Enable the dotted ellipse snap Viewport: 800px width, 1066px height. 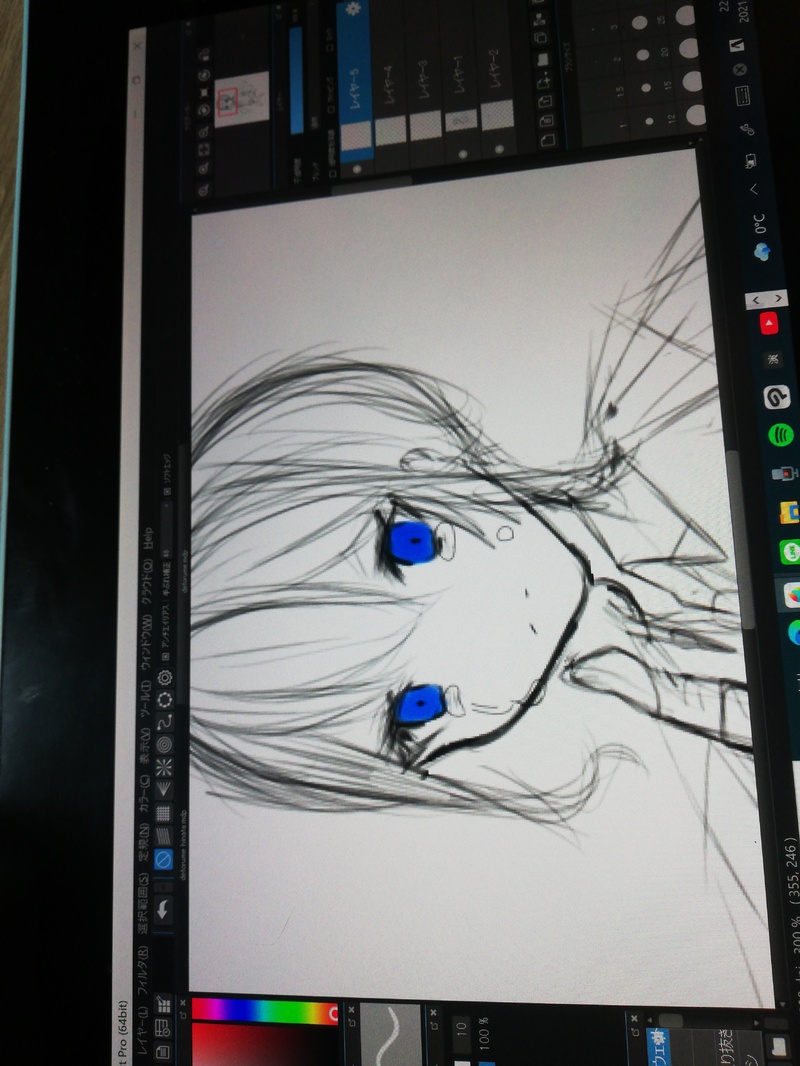coord(165,700)
